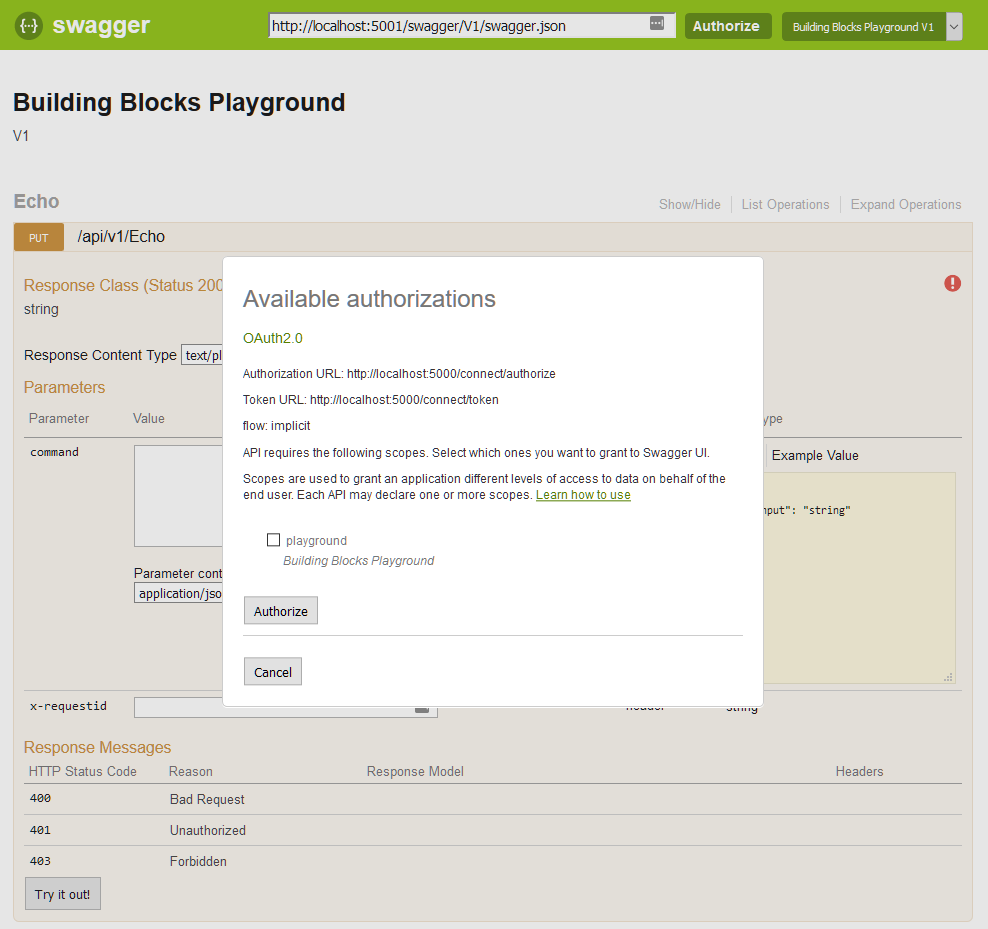Click the Show/Hide link for Echo
The height and width of the screenshot is (929, 988).
click(x=689, y=205)
